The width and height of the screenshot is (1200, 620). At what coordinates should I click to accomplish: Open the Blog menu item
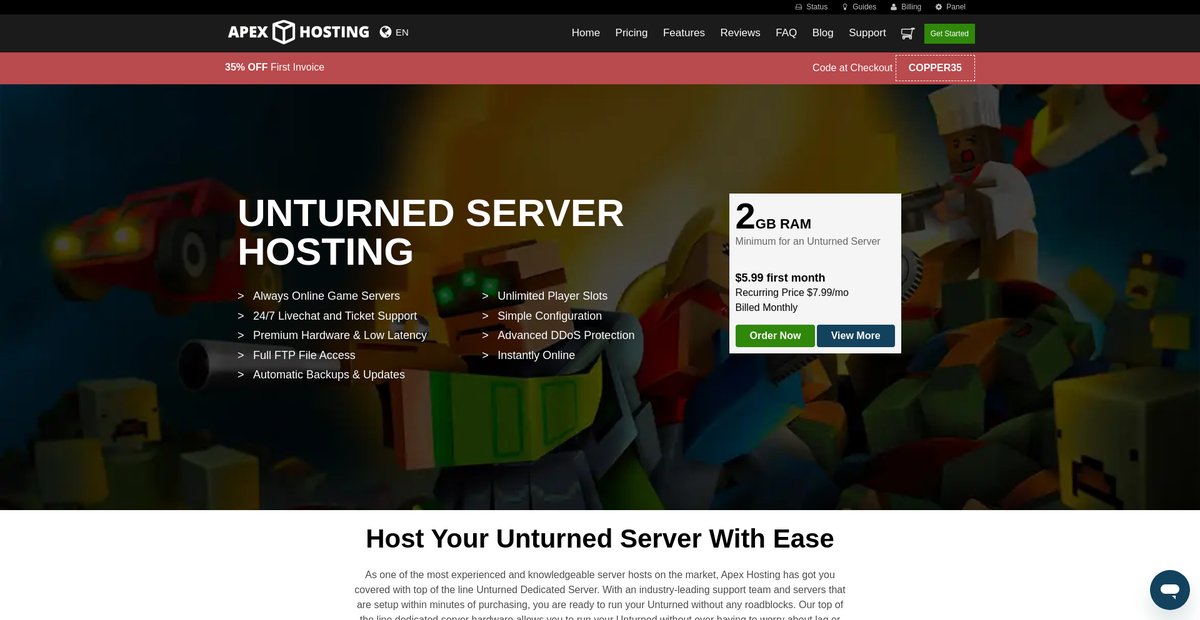tap(823, 33)
